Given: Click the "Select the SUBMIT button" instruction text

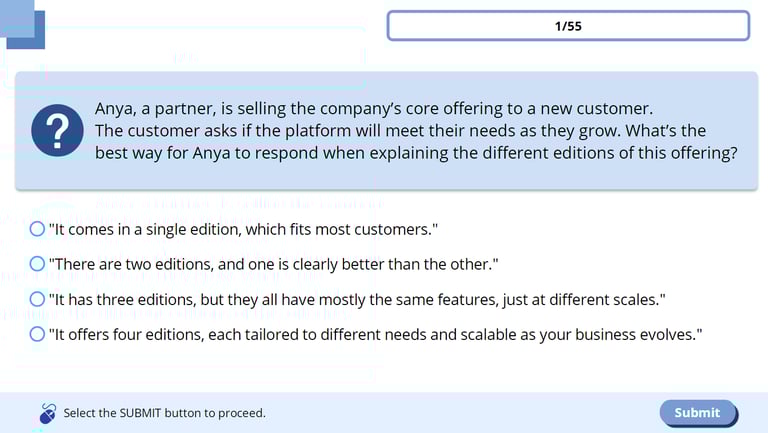Looking at the screenshot, I should click(165, 413).
